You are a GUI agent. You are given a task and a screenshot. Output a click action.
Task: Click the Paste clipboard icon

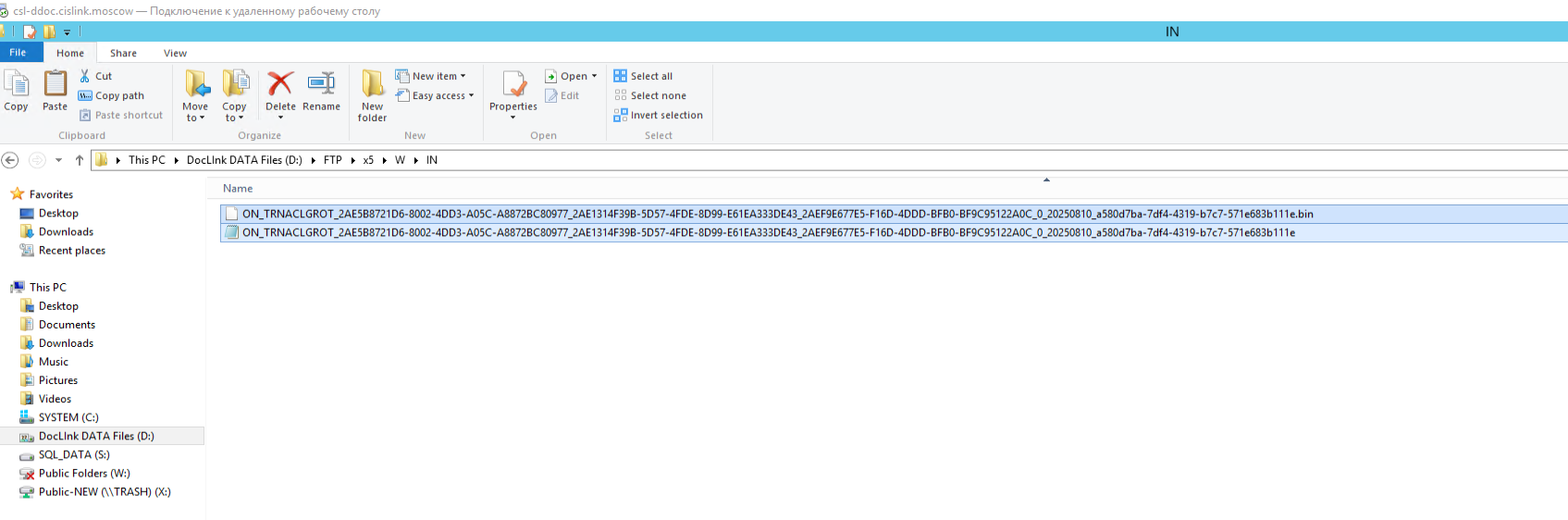click(56, 84)
